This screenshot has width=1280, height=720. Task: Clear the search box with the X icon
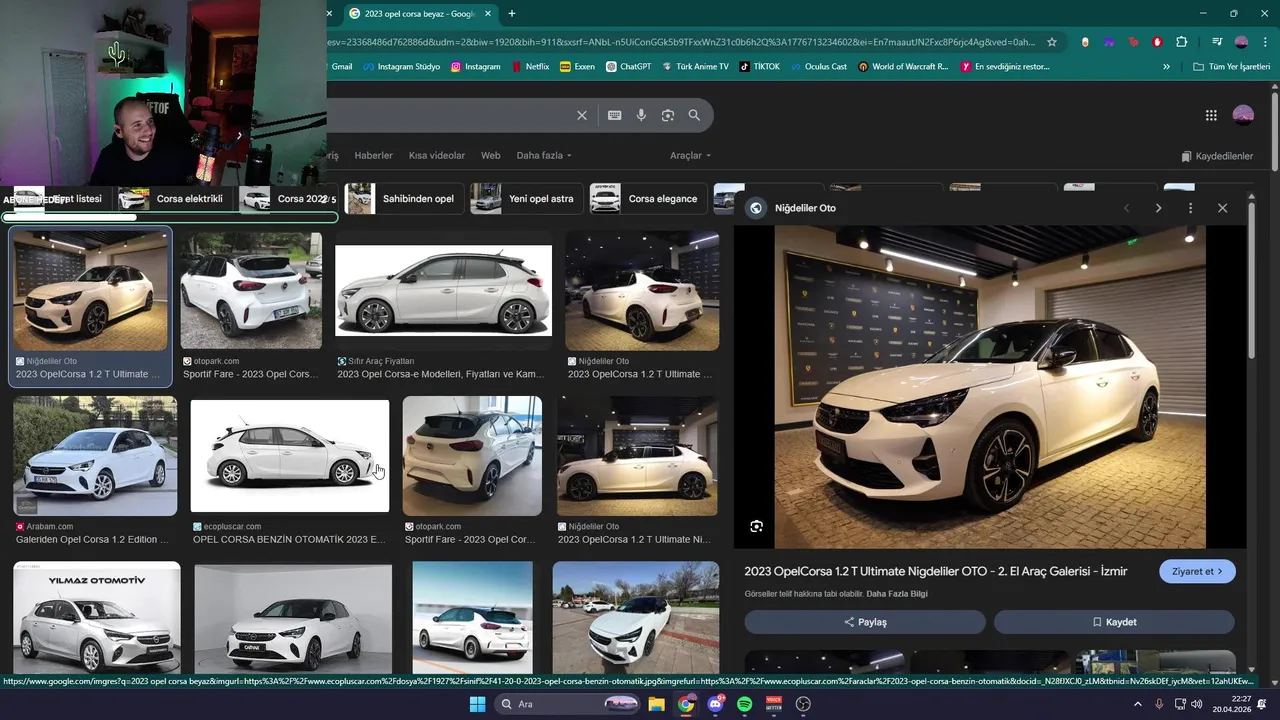click(582, 115)
